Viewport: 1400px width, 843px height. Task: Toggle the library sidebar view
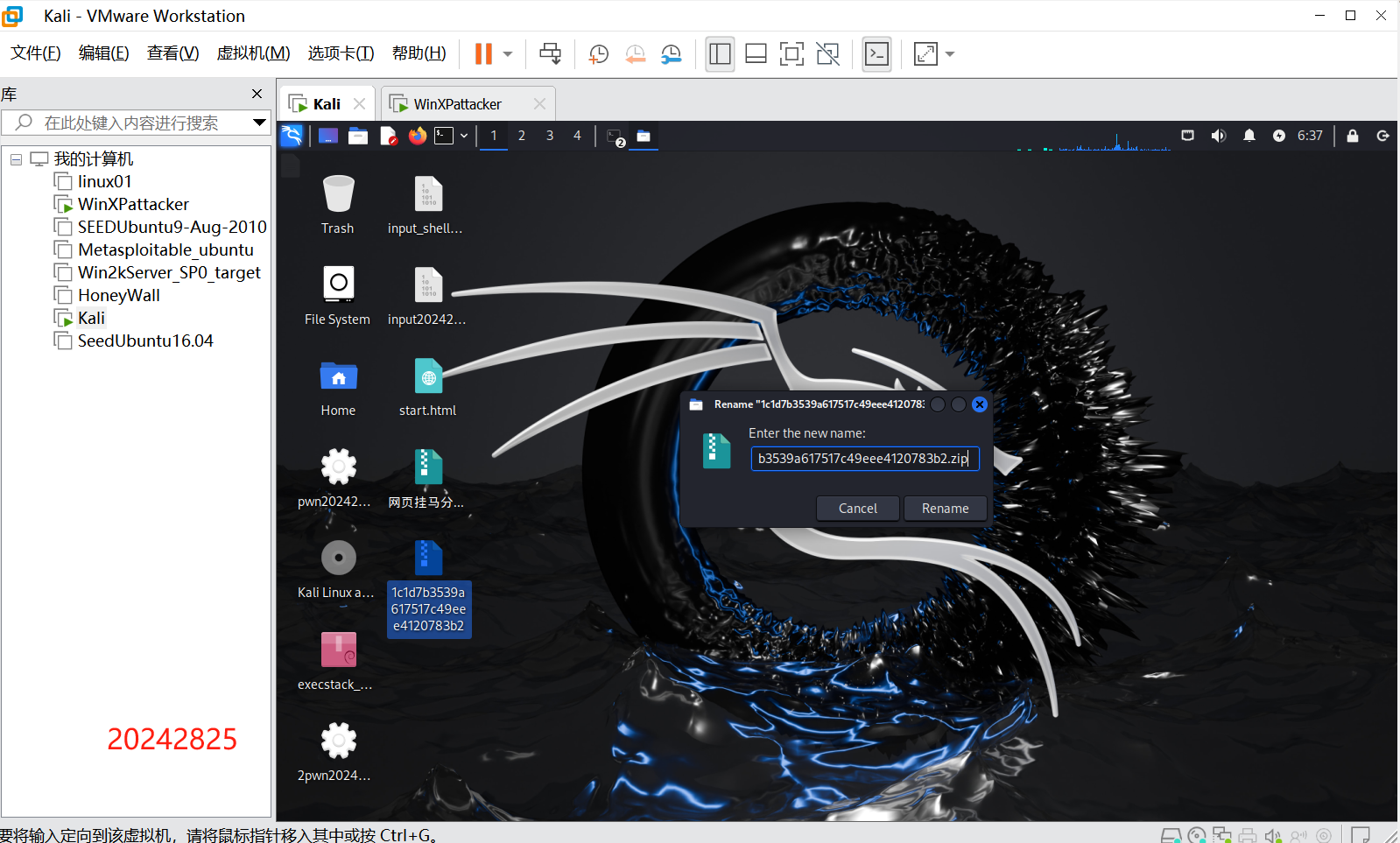tap(720, 54)
